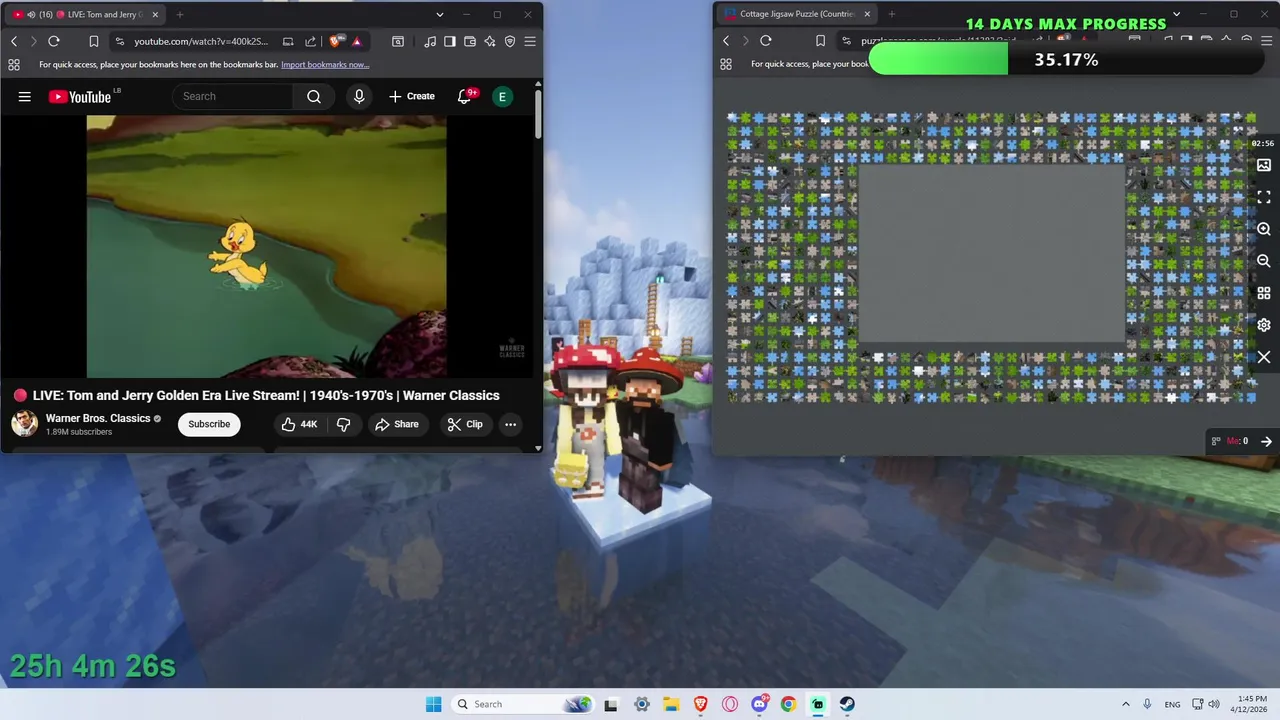Open YouTube notifications bell

tap(464, 97)
